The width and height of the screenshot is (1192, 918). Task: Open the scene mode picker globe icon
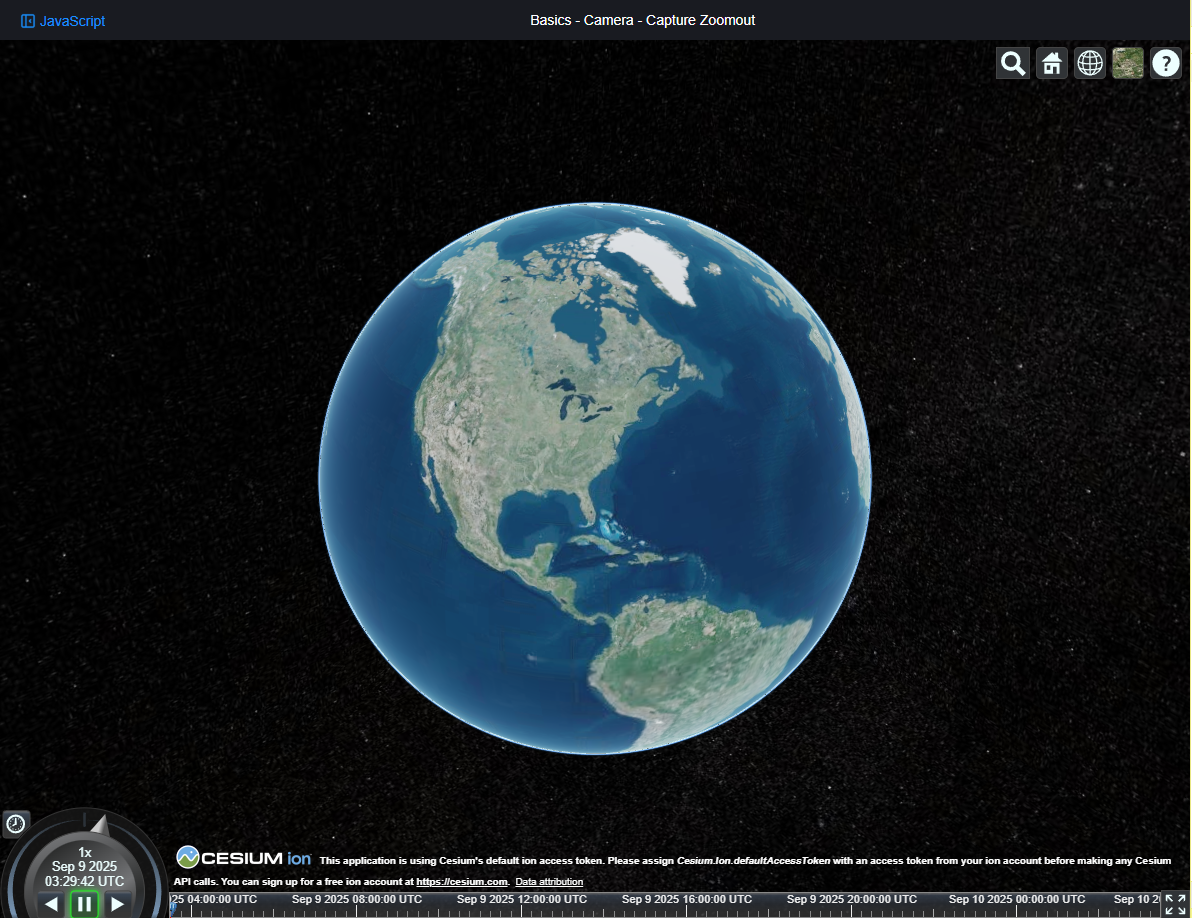pyautogui.click(x=1089, y=63)
